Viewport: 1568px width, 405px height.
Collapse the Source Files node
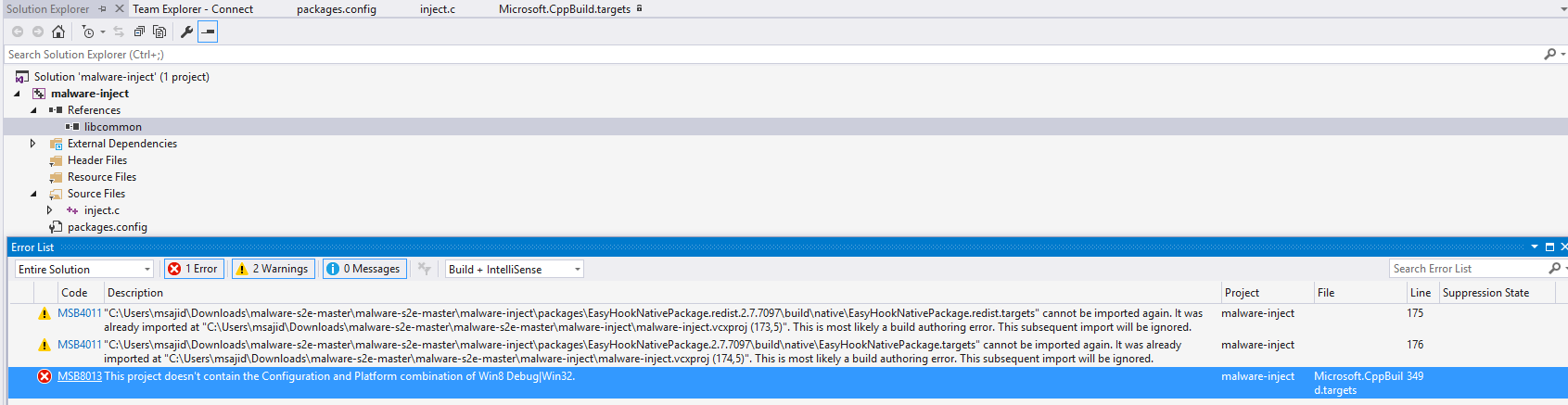pyautogui.click(x=33, y=194)
